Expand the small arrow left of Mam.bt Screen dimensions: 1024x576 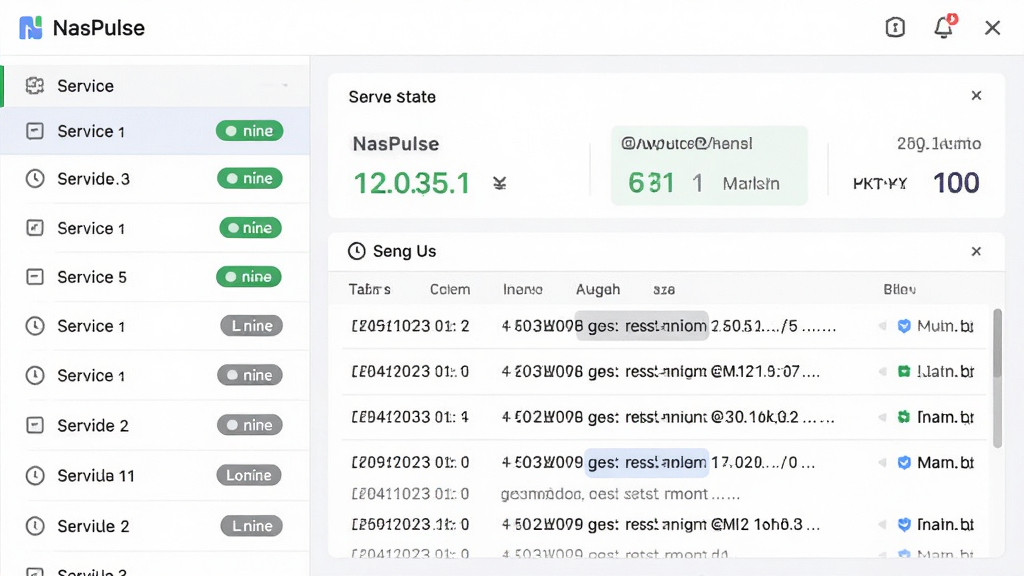[882, 462]
